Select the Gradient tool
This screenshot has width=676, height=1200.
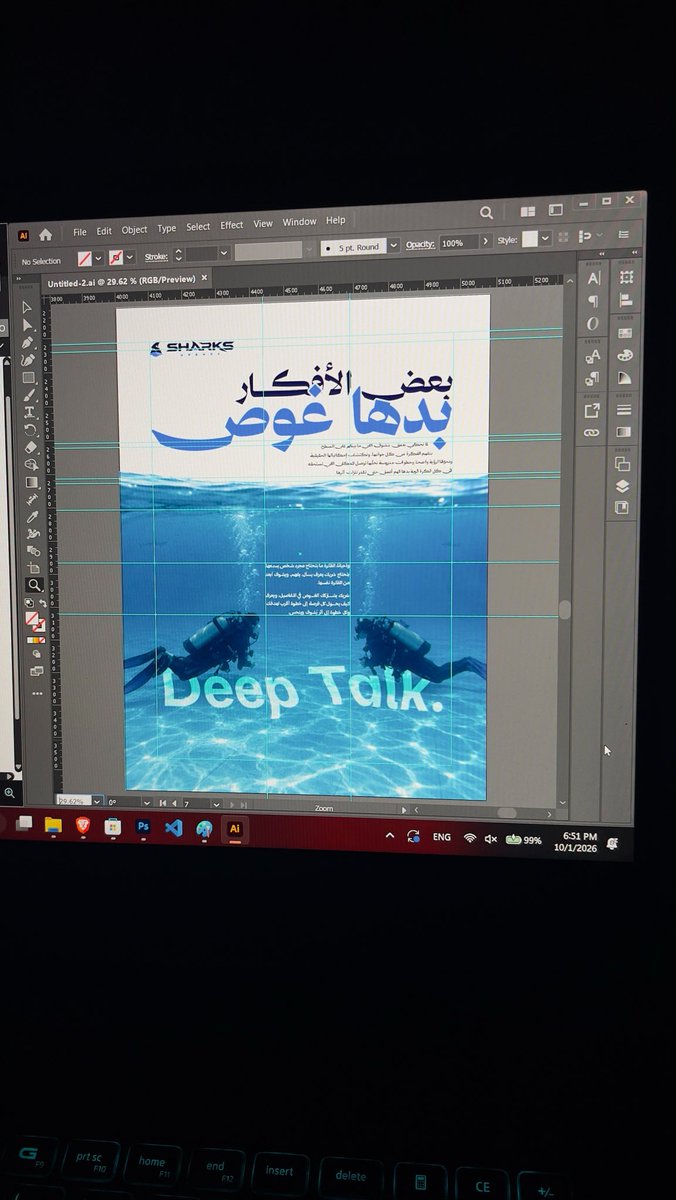tap(31, 482)
